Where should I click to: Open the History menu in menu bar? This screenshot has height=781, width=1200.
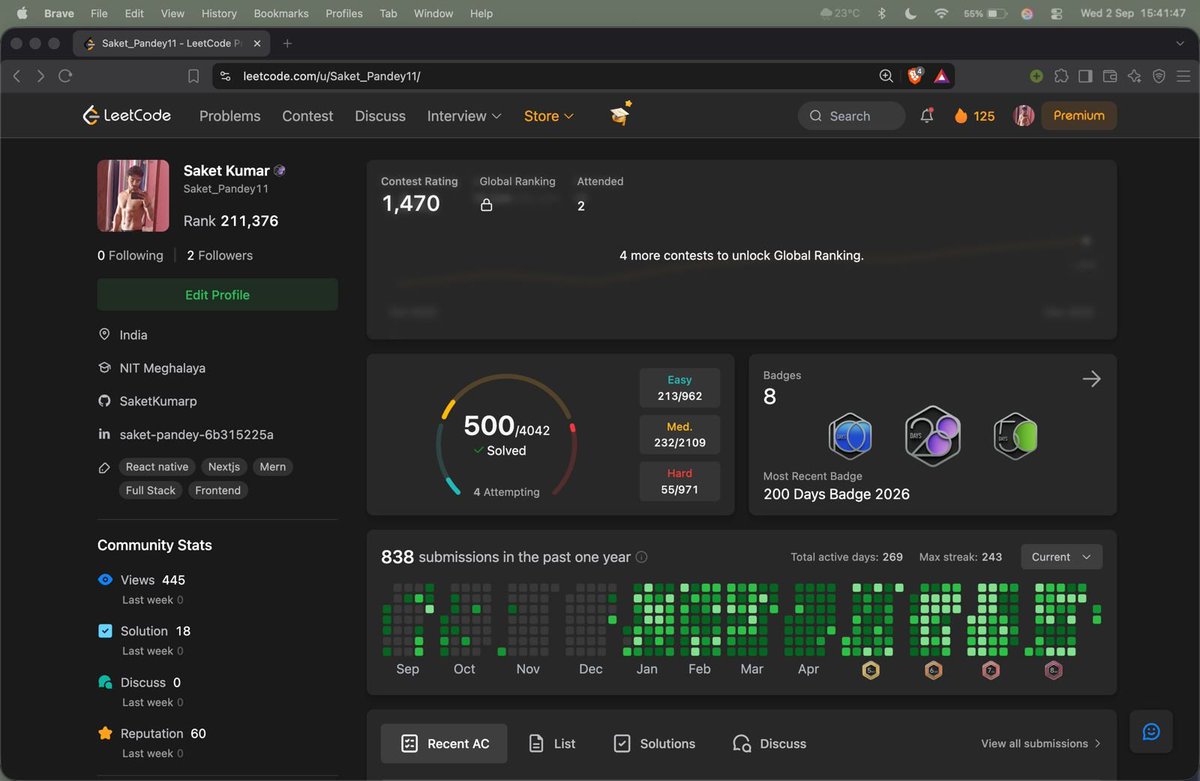[219, 14]
